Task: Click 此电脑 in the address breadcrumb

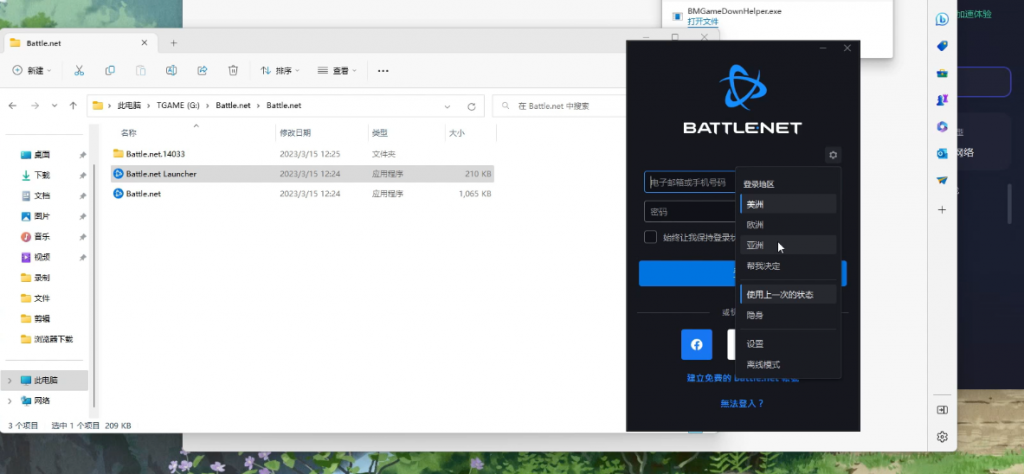Action: pos(129,105)
